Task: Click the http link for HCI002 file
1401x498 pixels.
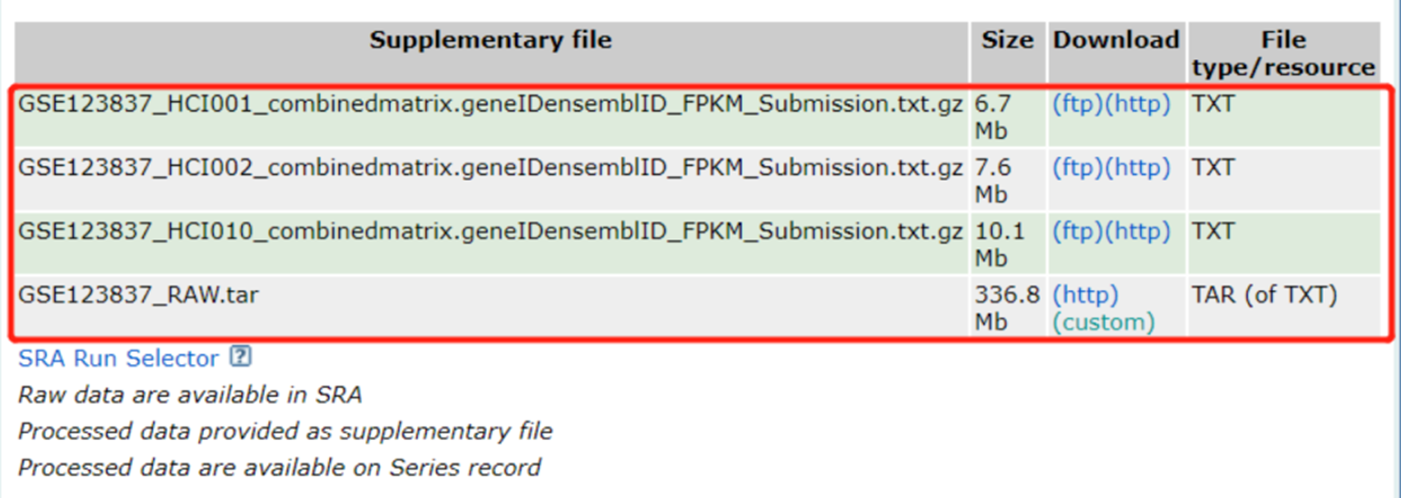Action: 1136,168
